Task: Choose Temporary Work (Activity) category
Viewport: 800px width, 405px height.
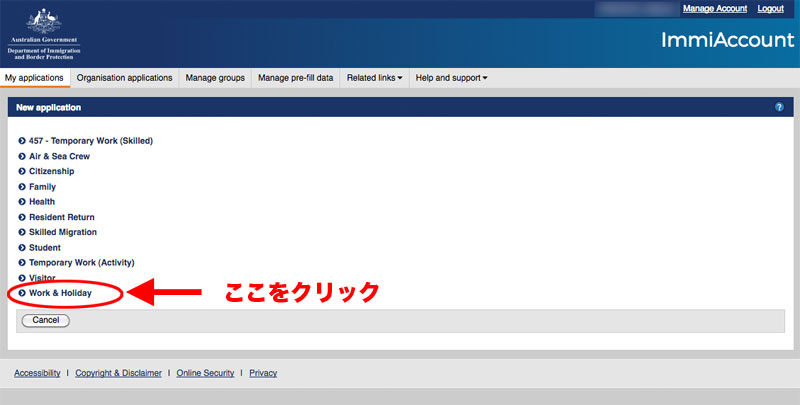Action: click(82, 263)
